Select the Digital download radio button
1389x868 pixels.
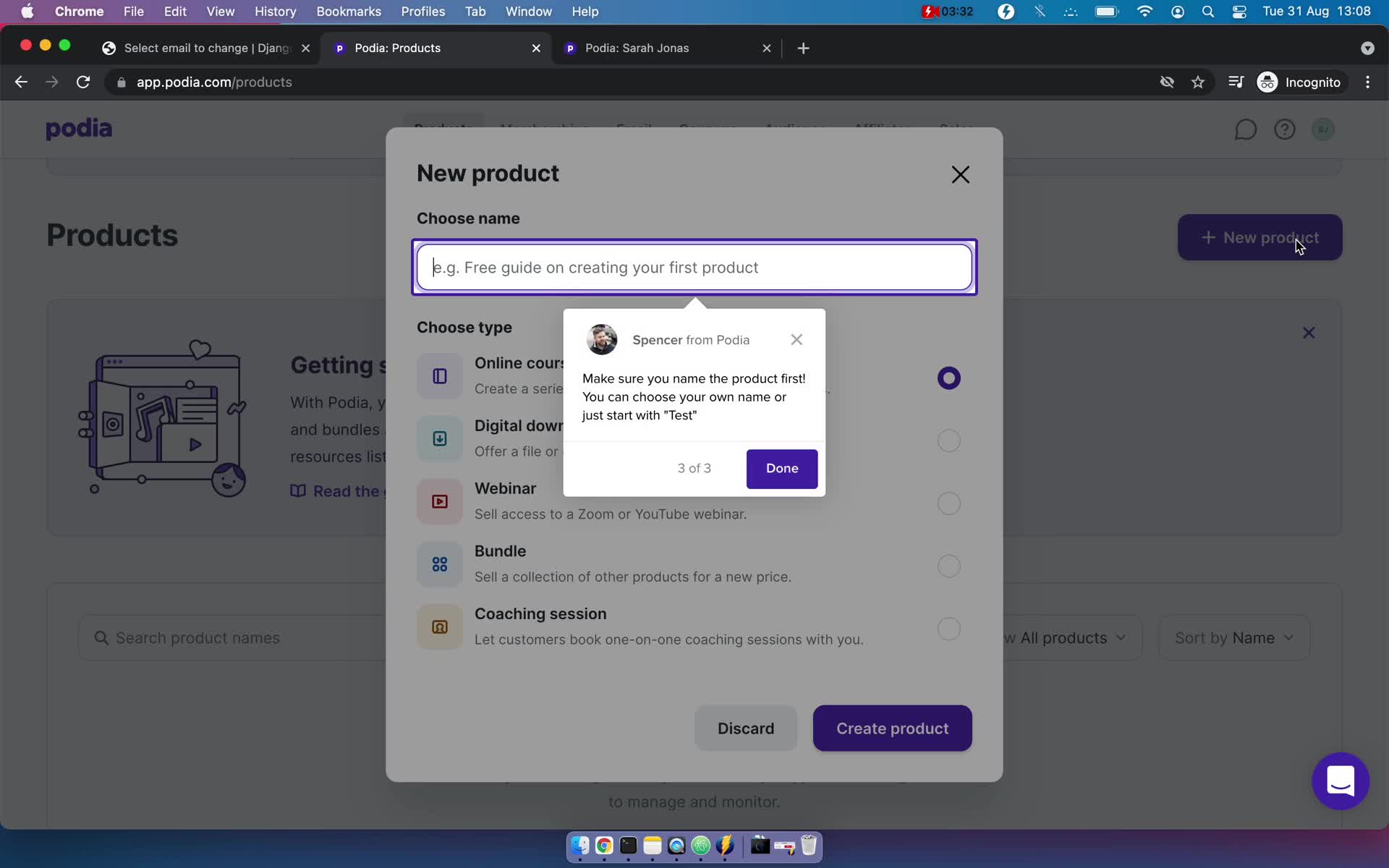[x=947, y=440]
